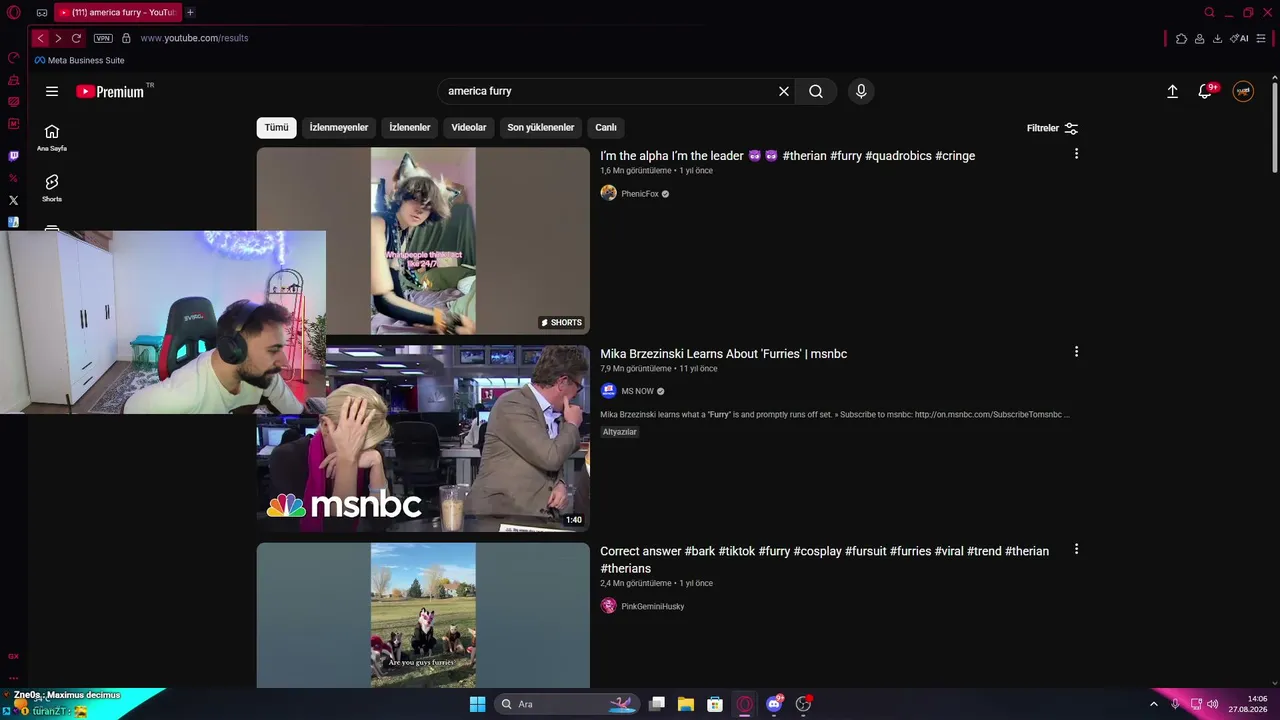Open Twitch panel in Opera sidebar
Viewport: 1280px width, 720px height.
click(x=14, y=156)
